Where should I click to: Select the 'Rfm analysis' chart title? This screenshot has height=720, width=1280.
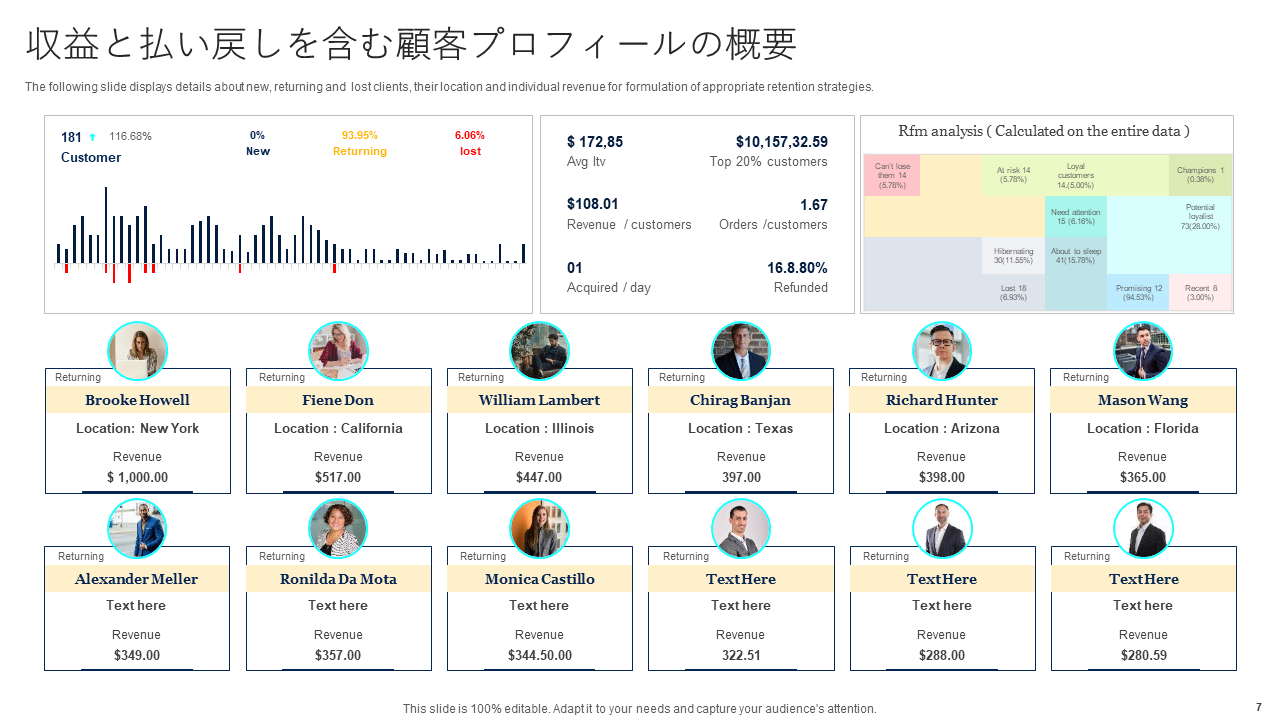1044,131
